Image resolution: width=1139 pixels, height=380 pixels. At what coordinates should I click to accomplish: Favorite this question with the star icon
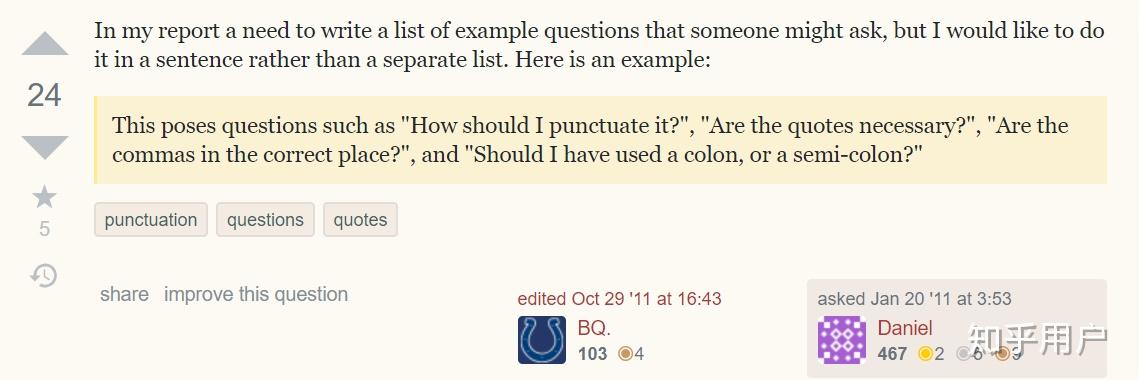coord(44,196)
